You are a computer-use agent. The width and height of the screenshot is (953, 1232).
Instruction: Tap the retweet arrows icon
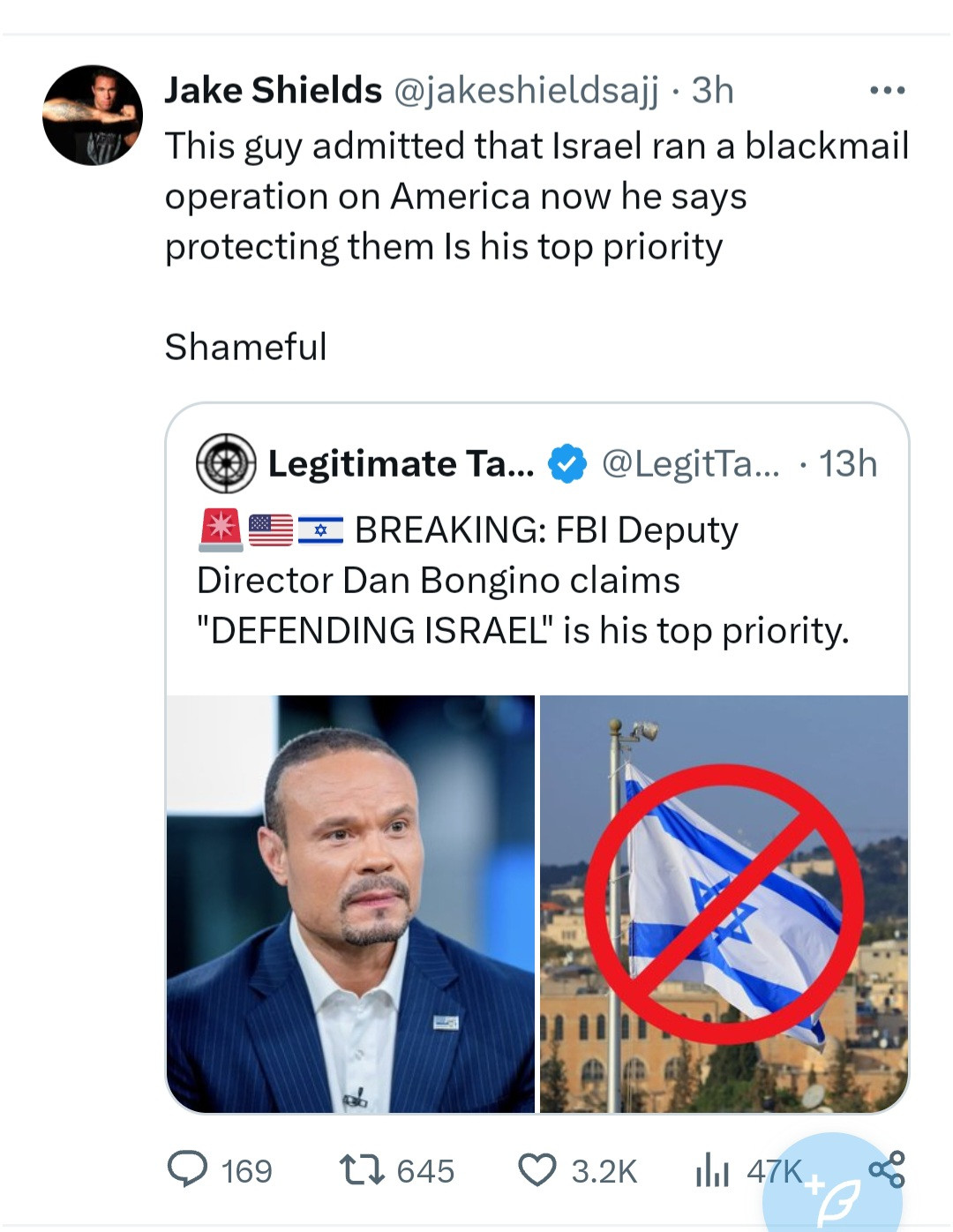[x=362, y=1170]
